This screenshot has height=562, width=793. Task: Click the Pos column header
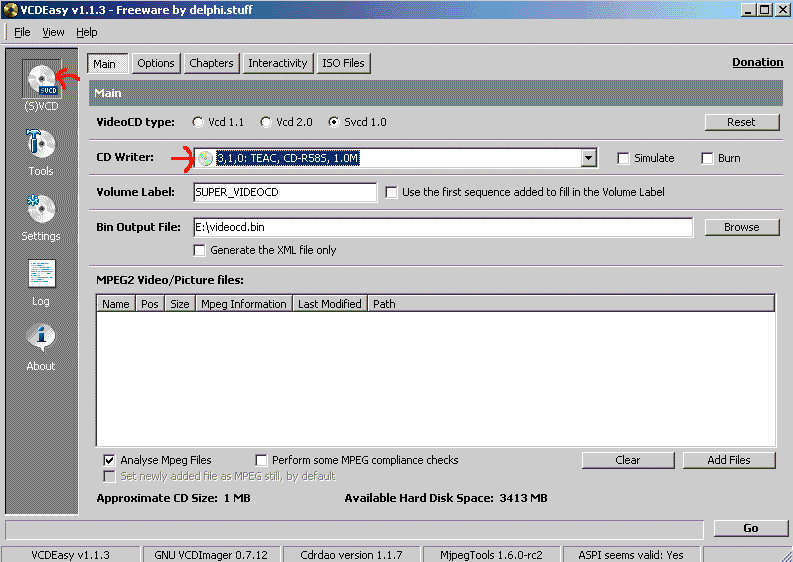coord(150,304)
